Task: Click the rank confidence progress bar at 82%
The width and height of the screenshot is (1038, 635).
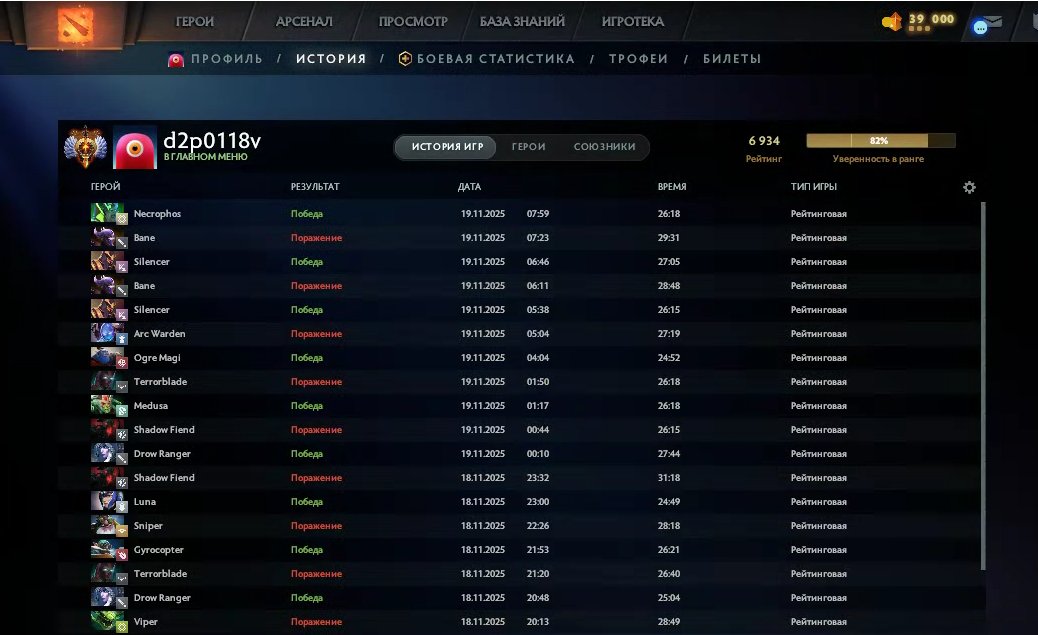Action: coord(879,141)
